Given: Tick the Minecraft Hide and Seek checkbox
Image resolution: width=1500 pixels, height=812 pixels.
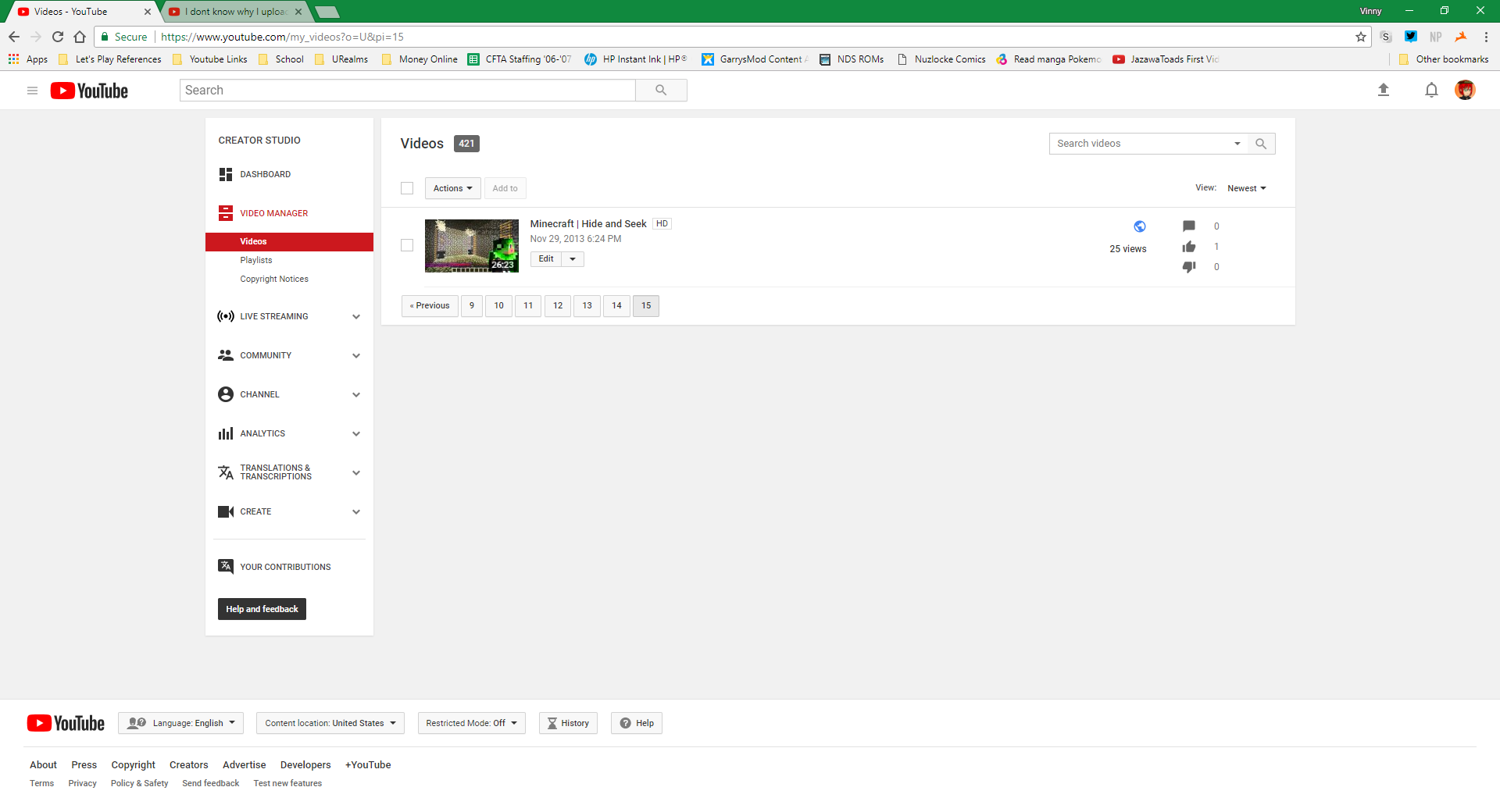Looking at the screenshot, I should point(407,245).
